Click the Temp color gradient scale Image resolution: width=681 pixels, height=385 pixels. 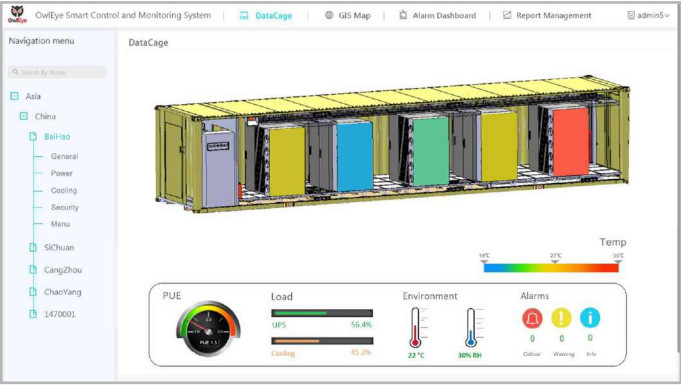551,268
